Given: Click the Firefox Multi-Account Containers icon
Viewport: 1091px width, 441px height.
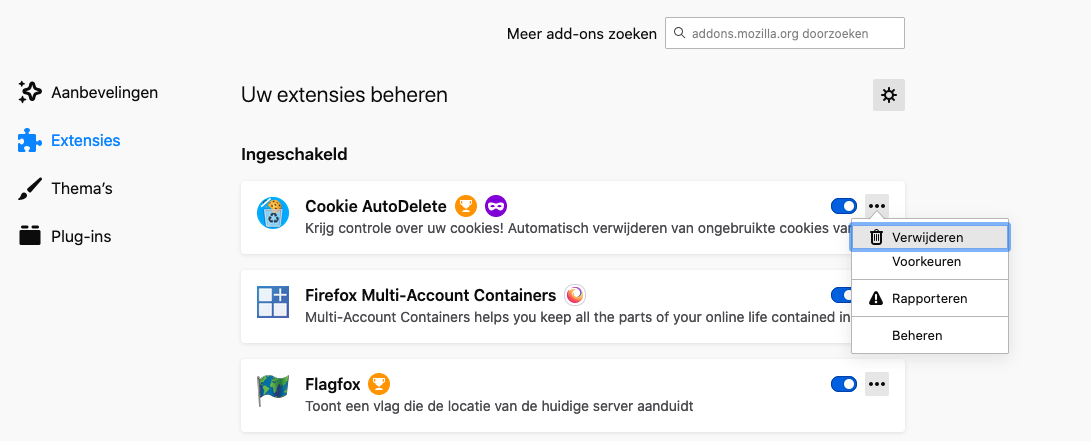Looking at the screenshot, I should (x=272, y=302).
